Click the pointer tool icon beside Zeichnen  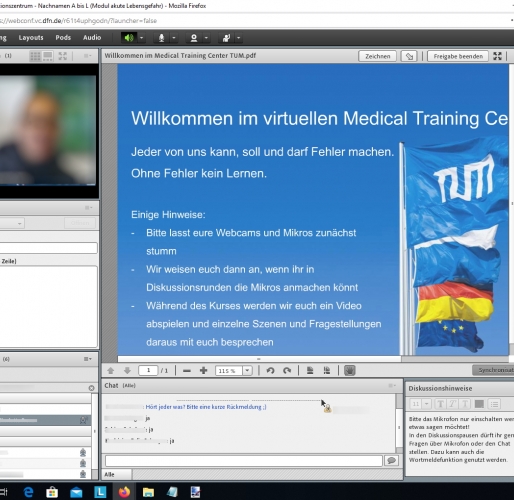click(409, 56)
